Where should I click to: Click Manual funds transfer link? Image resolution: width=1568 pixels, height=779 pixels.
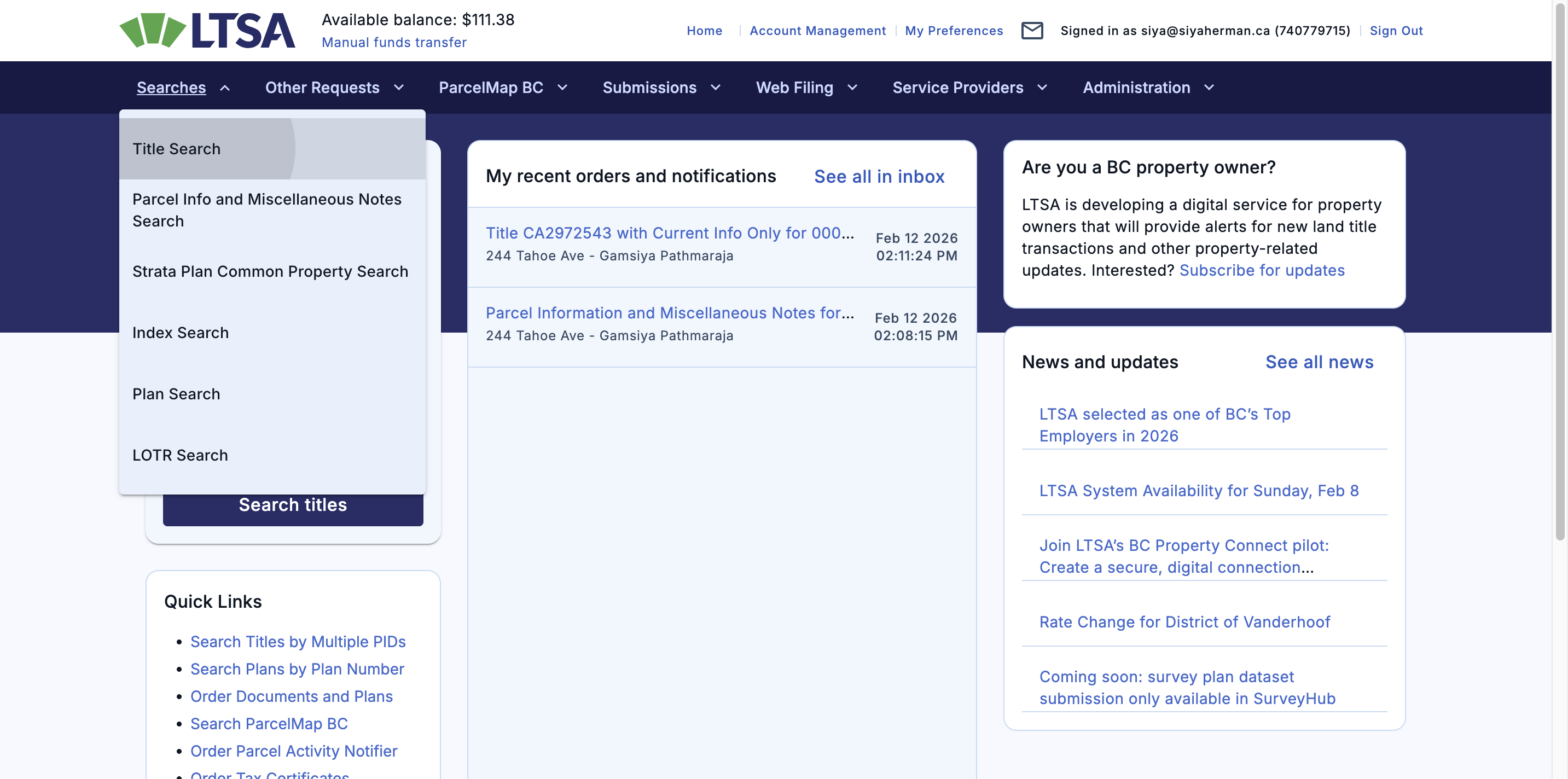(394, 43)
